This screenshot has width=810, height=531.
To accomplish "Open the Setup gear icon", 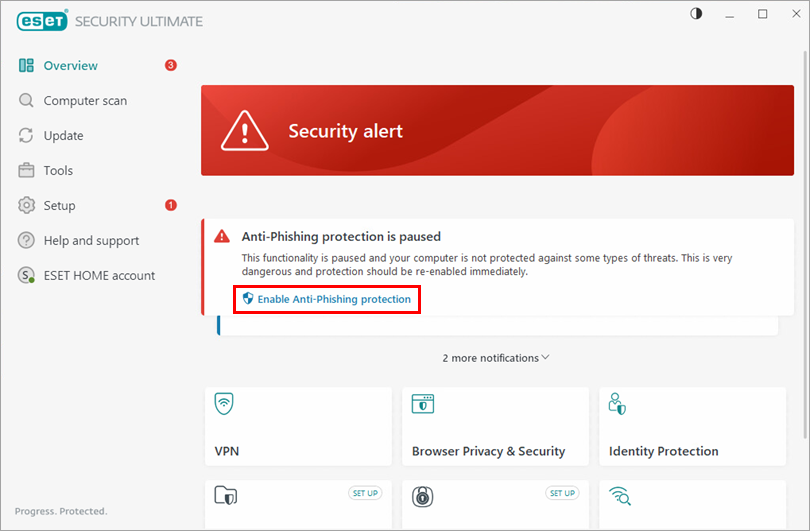I will [26, 206].
